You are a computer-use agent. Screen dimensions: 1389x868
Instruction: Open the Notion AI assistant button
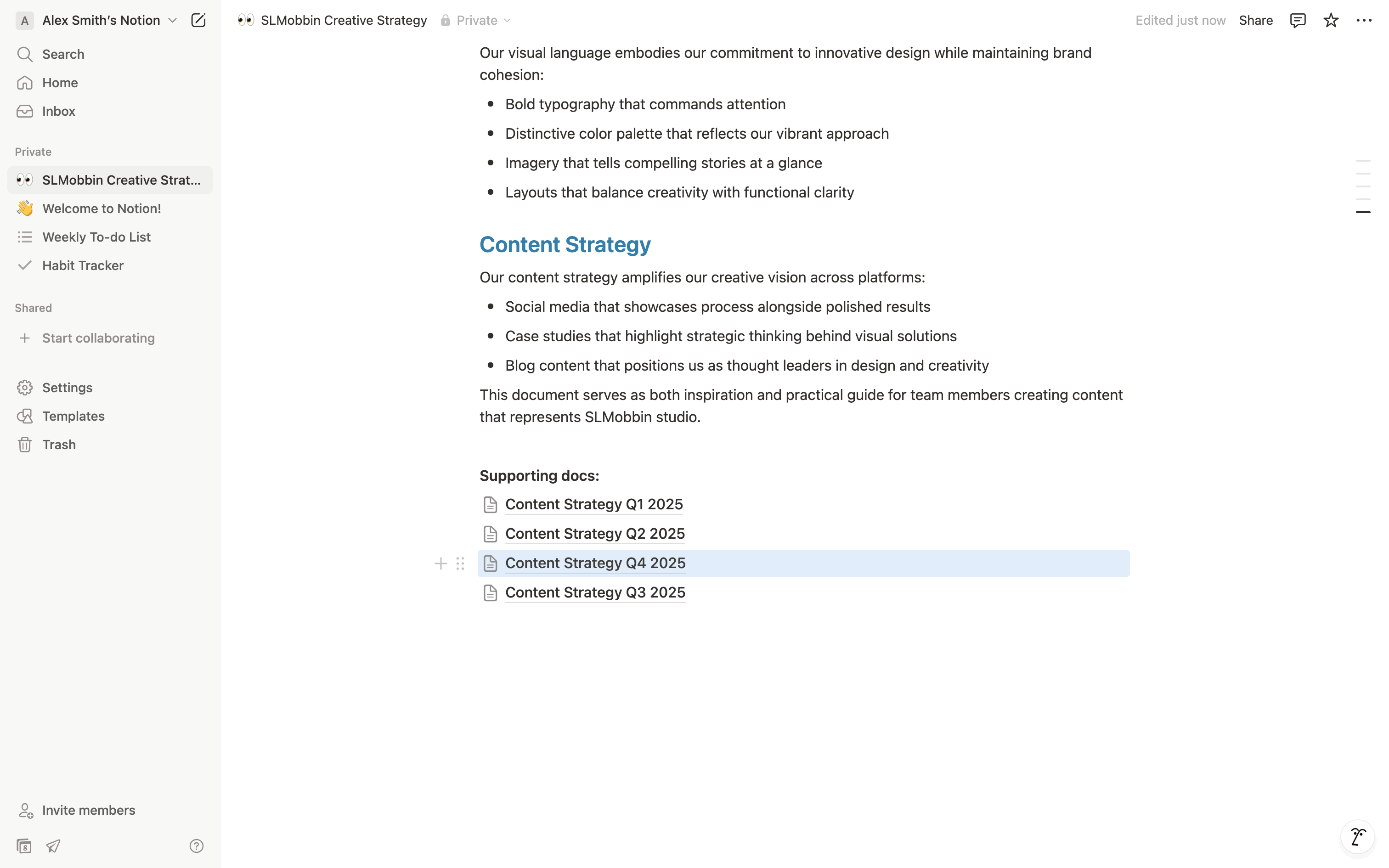[1357, 837]
